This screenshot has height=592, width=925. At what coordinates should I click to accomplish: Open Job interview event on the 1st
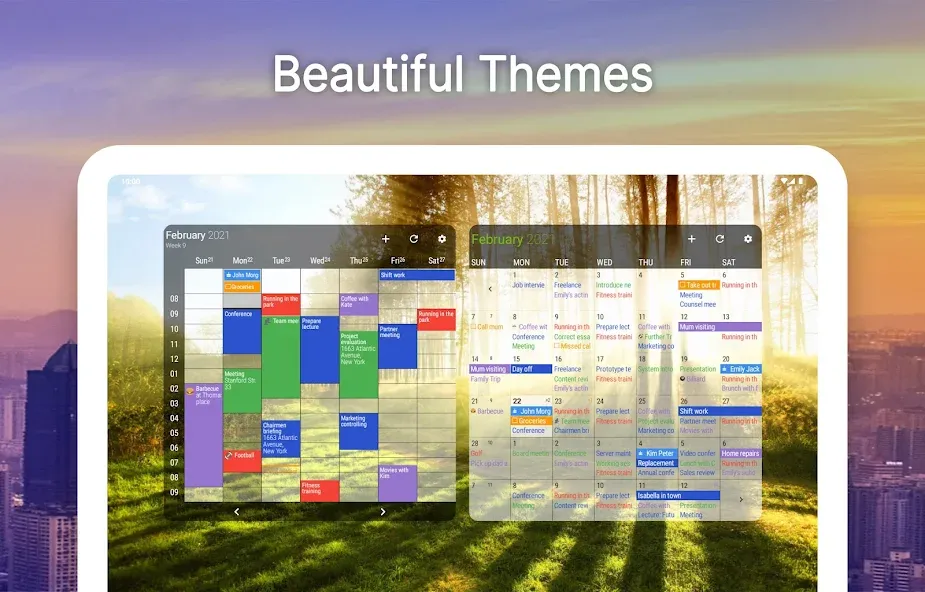click(x=529, y=285)
